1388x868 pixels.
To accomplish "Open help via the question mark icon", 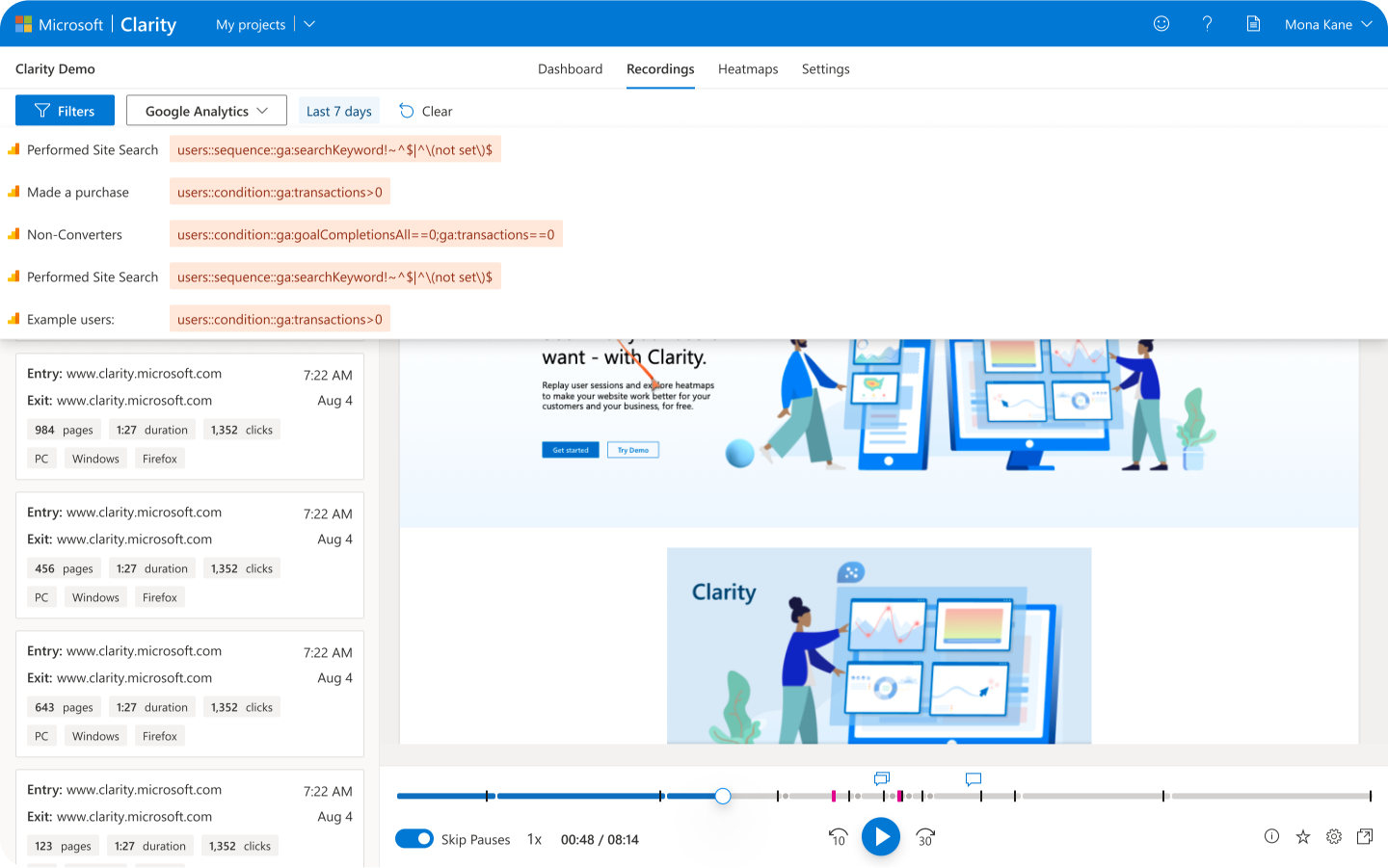I will click(1207, 23).
